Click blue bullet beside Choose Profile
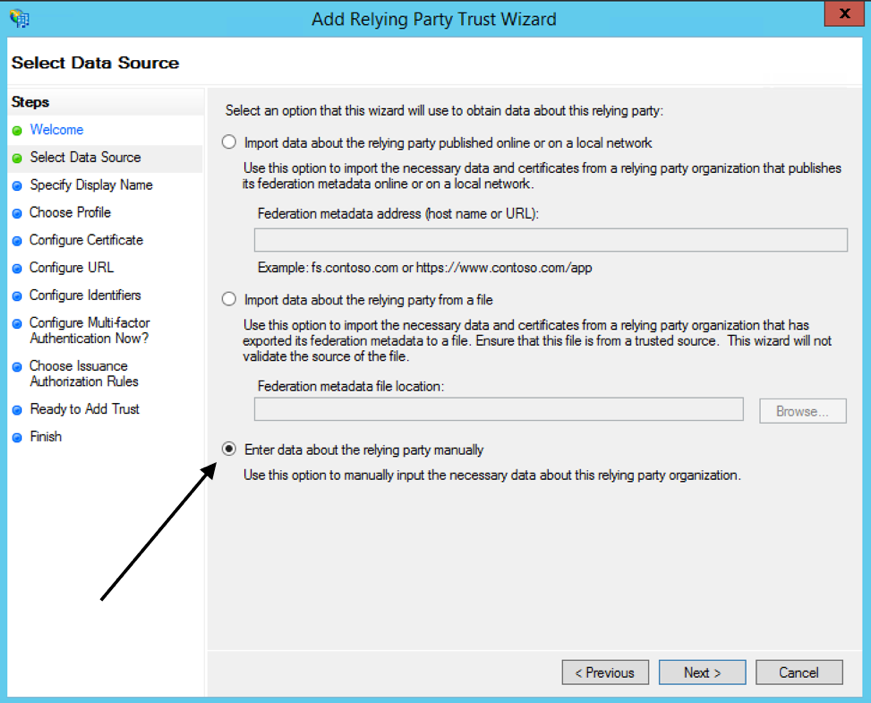 coord(17,213)
